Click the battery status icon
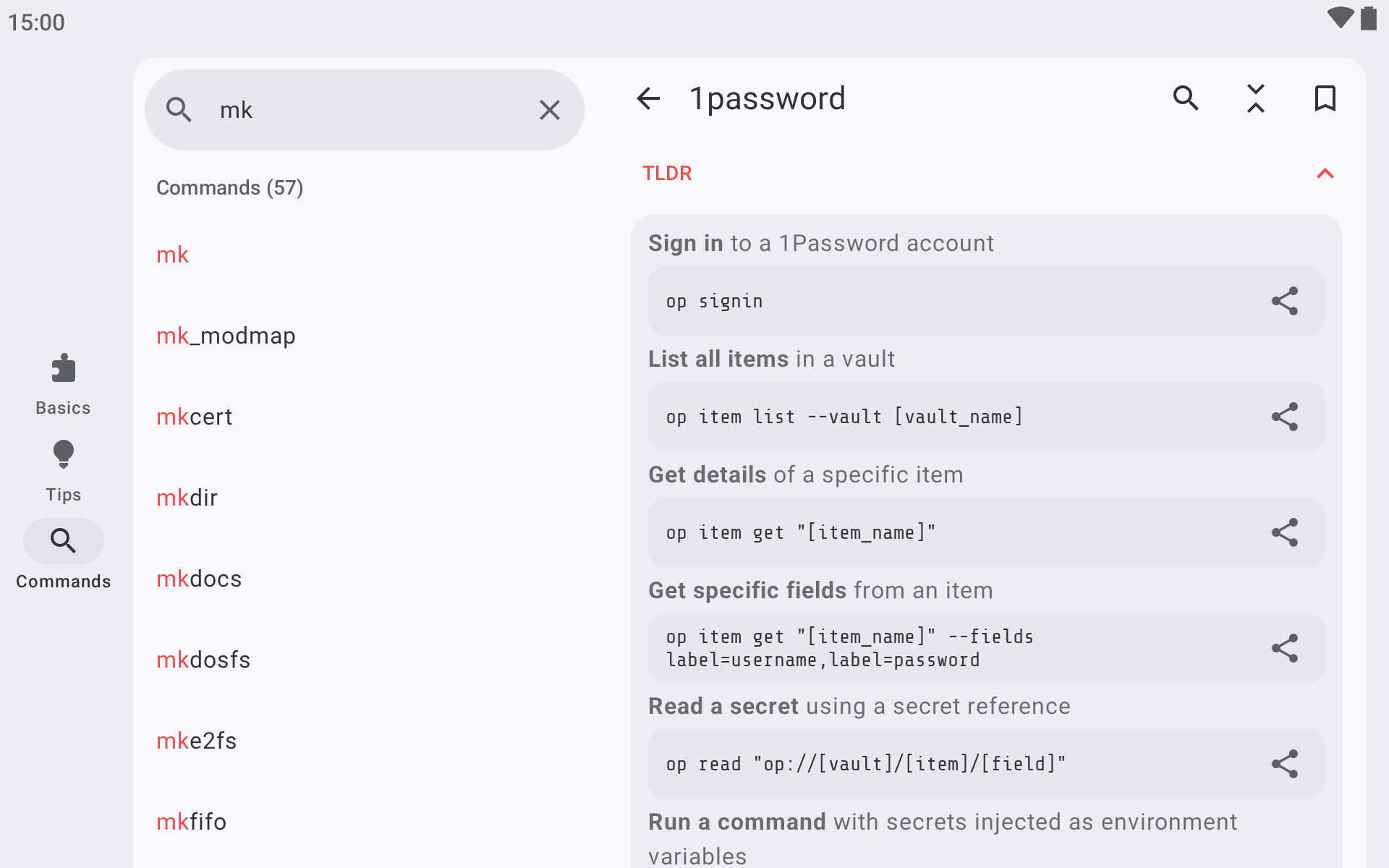This screenshot has width=1389, height=868. tap(1368, 18)
